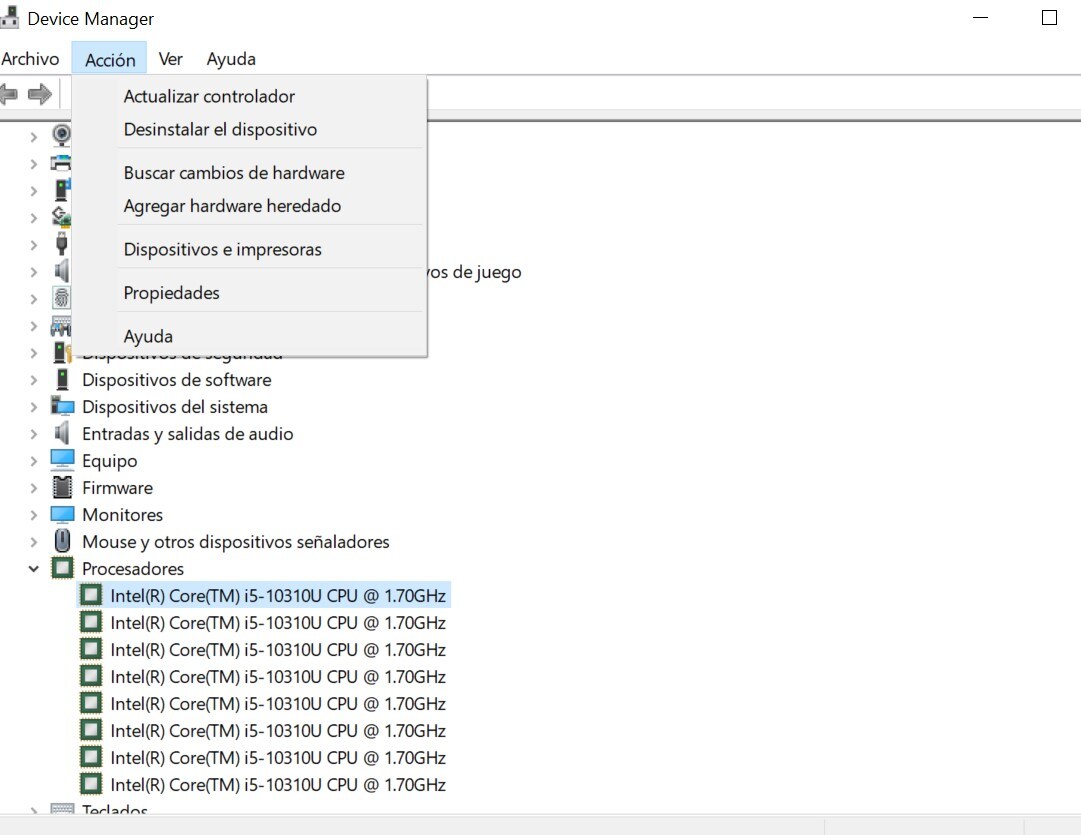The width and height of the screenshot is (1081, 835).
Task: Select the tower with key security devices icon
Action: point(62,352)
